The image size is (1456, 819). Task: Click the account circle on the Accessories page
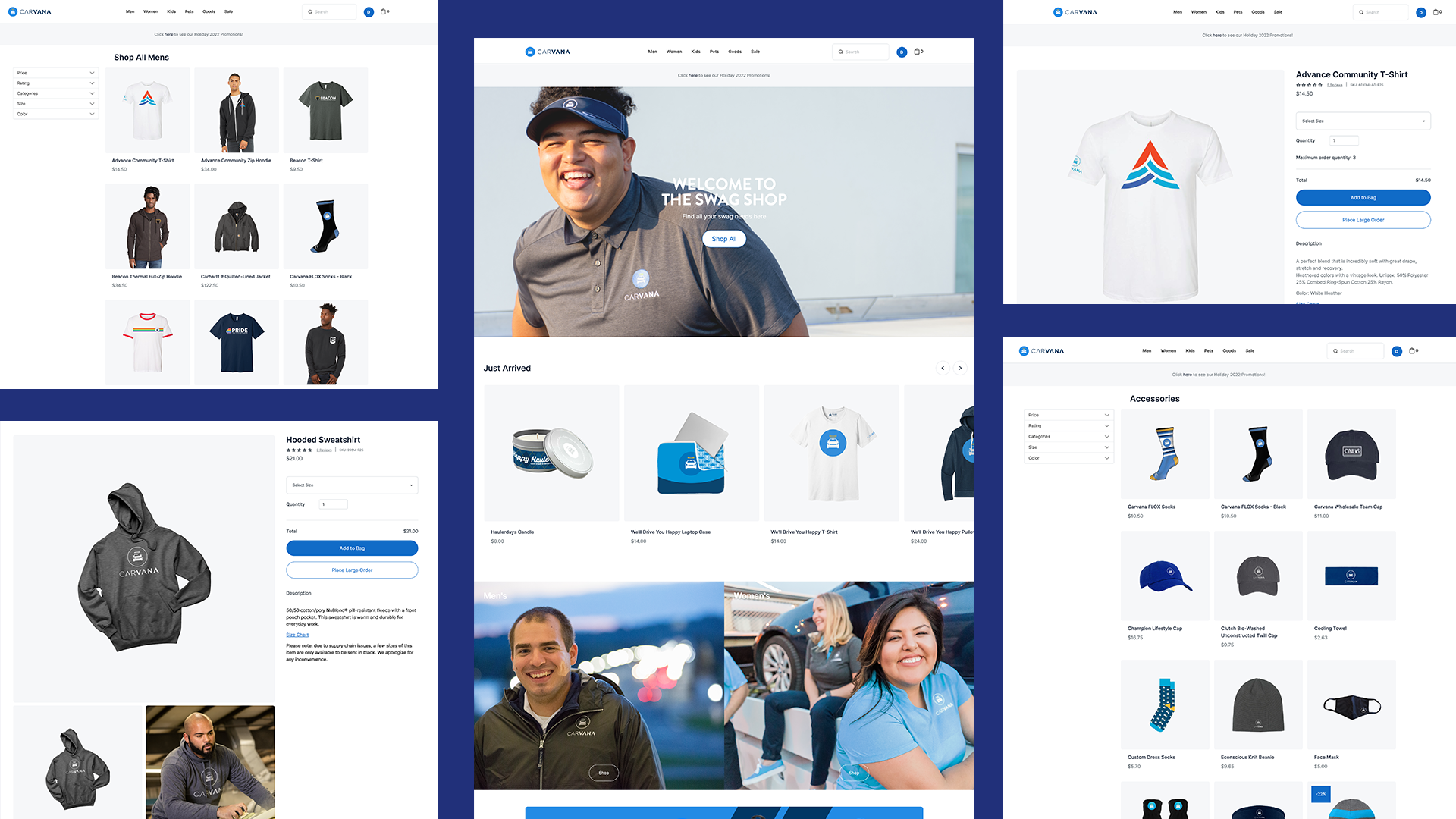pos(1397,351)
